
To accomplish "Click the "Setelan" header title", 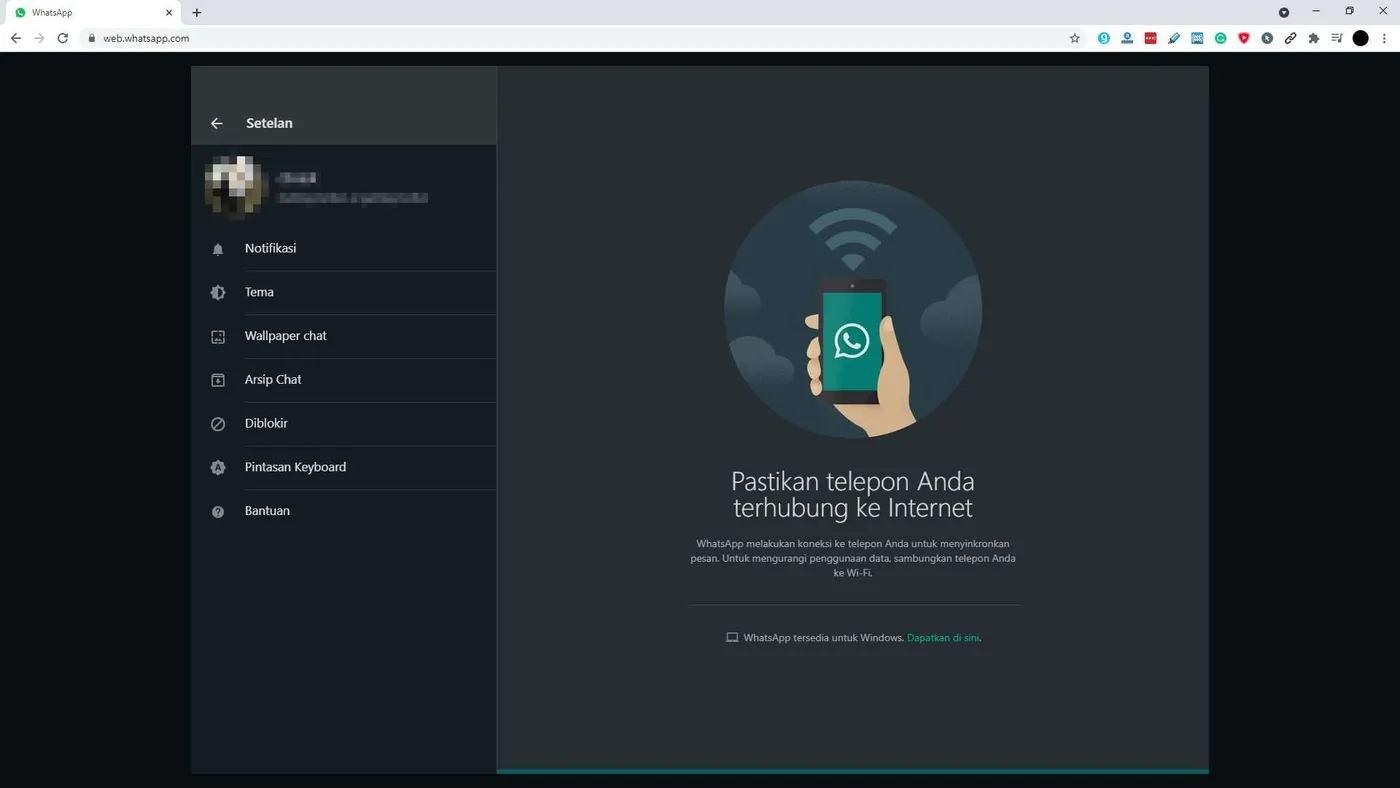I will point(269,123).
